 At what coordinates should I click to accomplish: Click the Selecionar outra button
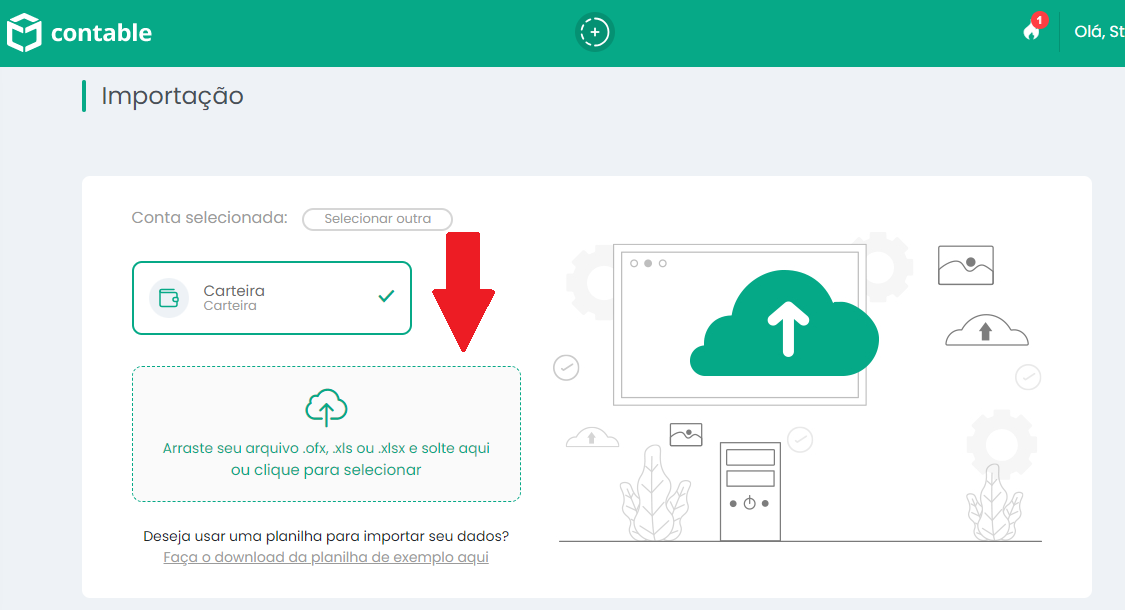[x=377, y=219]
